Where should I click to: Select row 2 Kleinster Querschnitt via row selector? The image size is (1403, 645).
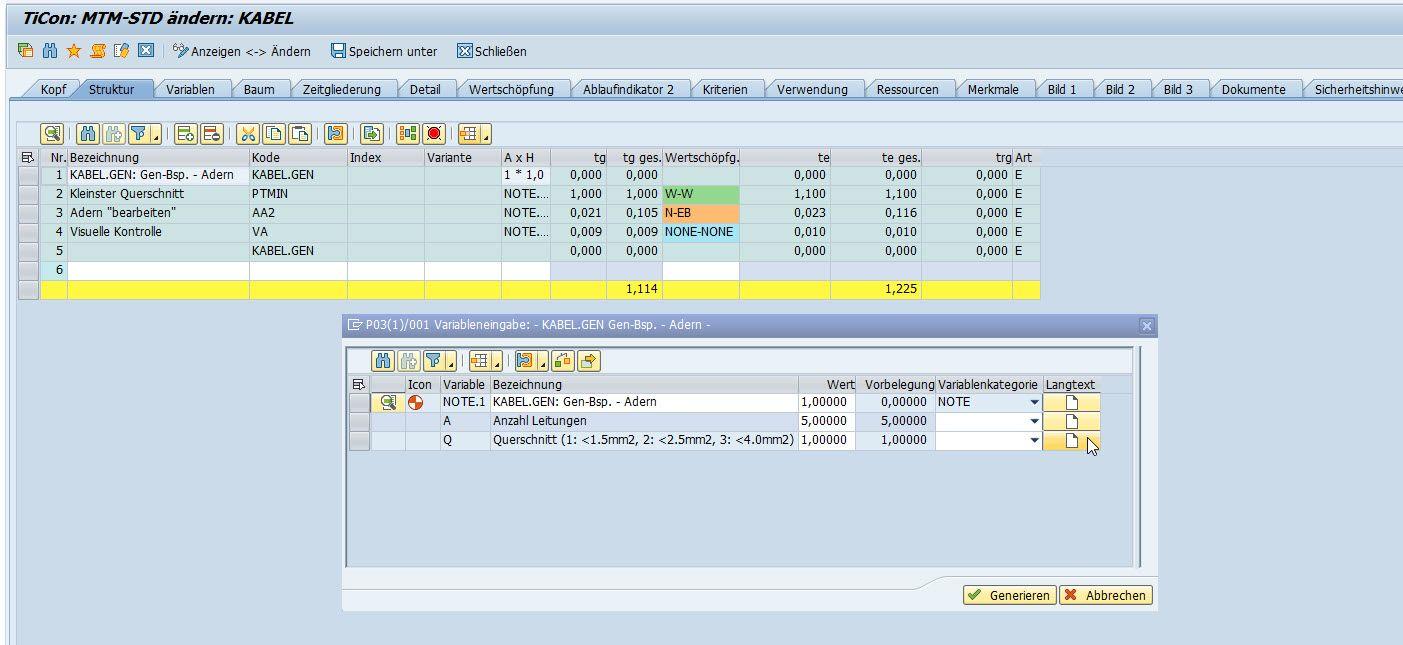pyautogui.click(x=28, y=194)
